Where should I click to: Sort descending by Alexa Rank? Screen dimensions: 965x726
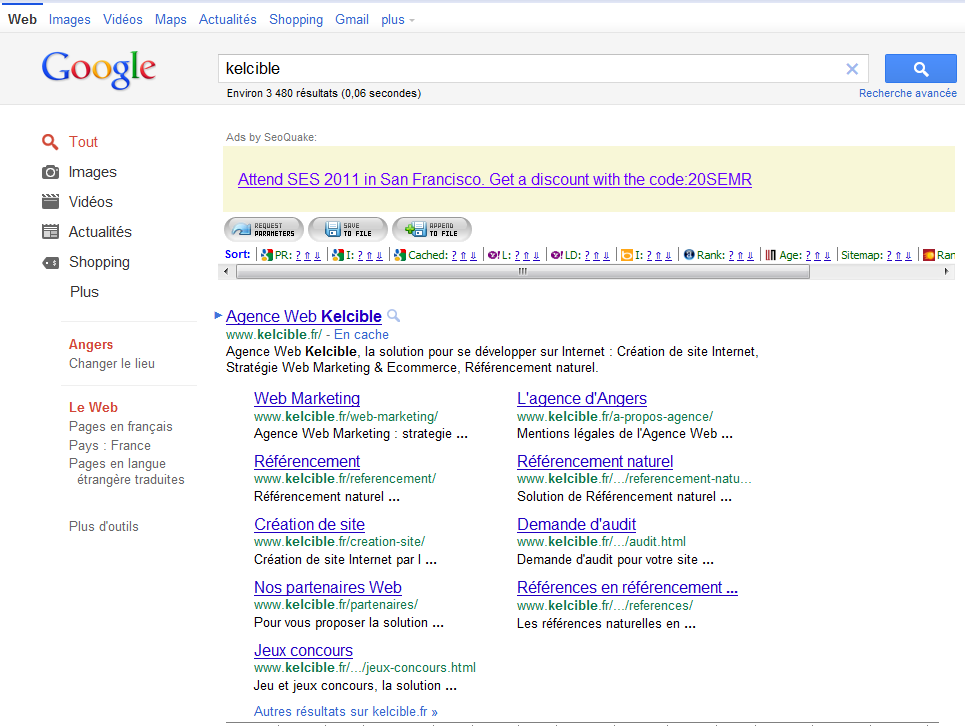(x=750, y=255)
